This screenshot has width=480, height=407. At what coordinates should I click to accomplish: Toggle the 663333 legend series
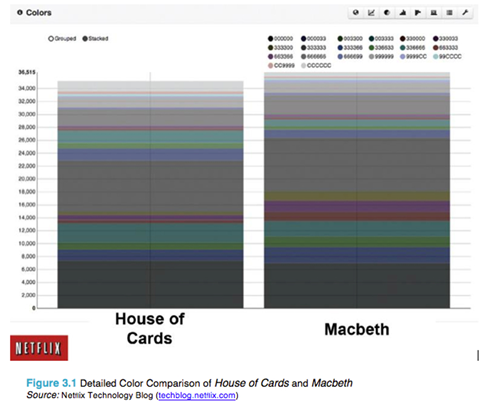tap(446, 48)
